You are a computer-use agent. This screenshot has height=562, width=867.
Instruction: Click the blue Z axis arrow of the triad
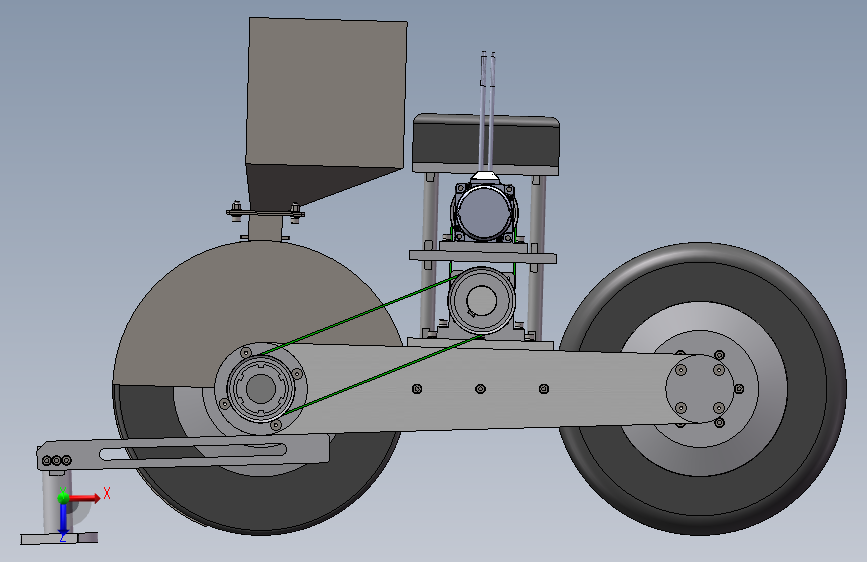pyautogui.click(x=63, y=520)
